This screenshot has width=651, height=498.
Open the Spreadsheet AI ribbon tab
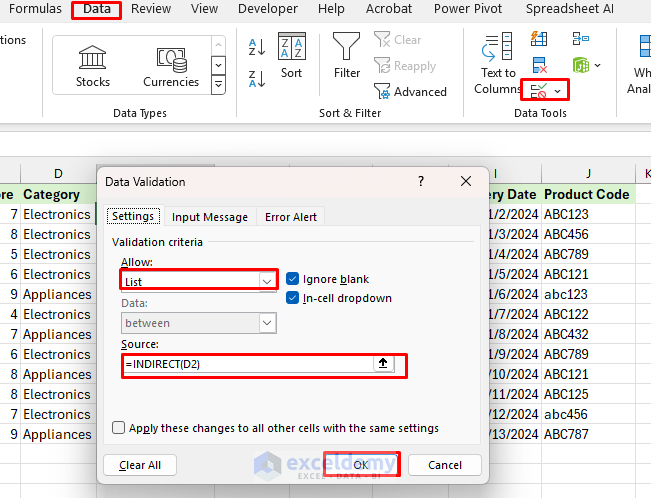pyautogui.click(x=570, y=9)
